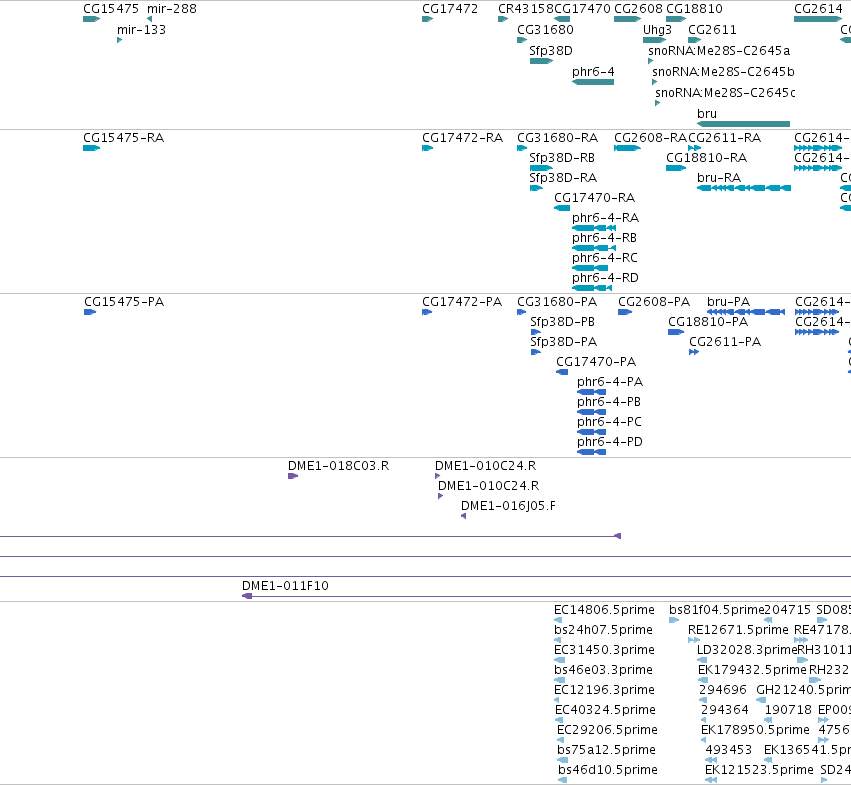Open transcript CG15475-RA
Image resolution: width=851 pixels, height=785 pixels.
pyautogui.click(x=92, y=148)
